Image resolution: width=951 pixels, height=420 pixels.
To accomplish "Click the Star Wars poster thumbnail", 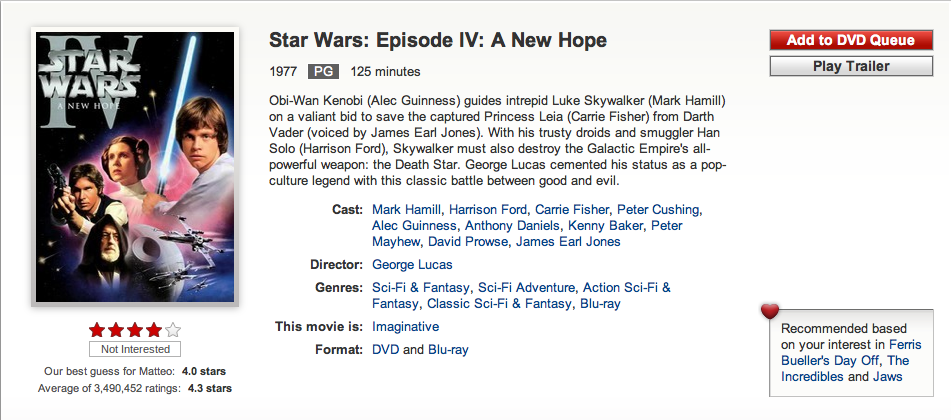I will click(x=134, y=166).
